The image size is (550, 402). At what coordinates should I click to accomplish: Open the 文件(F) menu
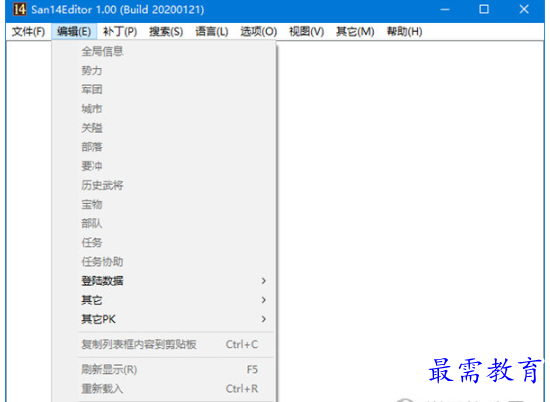(28, 32)
